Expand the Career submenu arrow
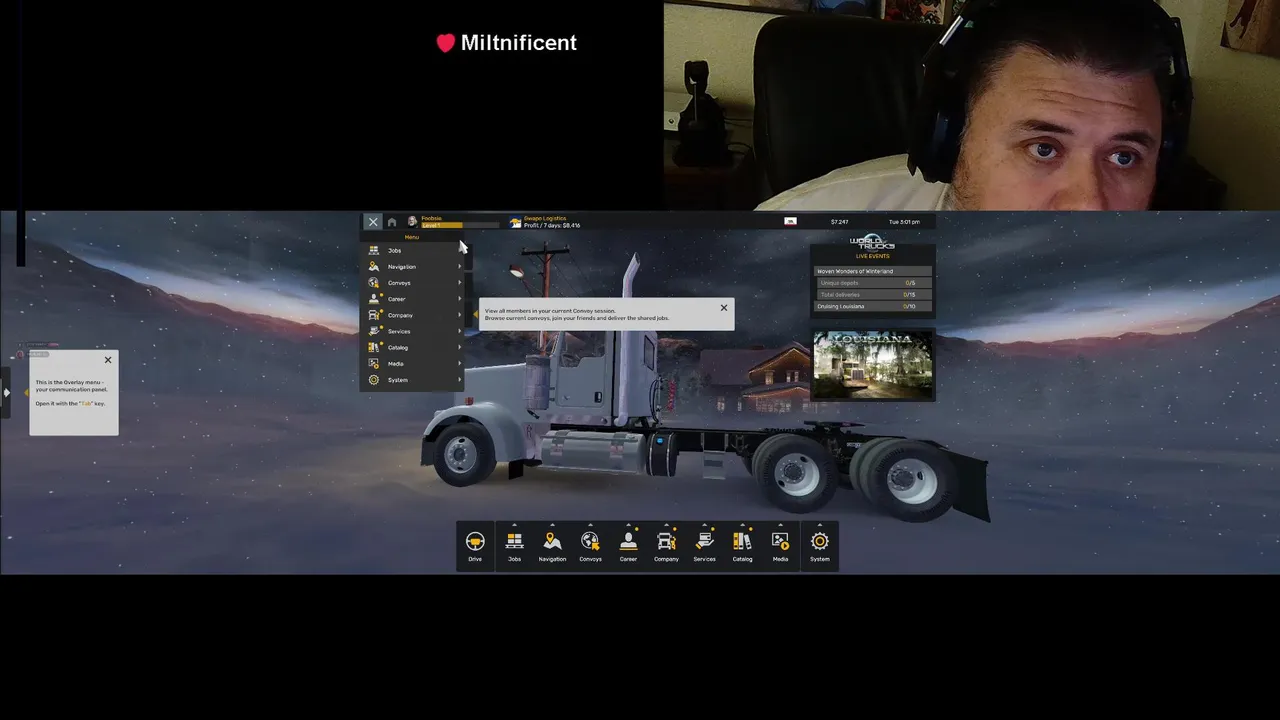This screenshot has height=720, width=1280. point(460,299)
